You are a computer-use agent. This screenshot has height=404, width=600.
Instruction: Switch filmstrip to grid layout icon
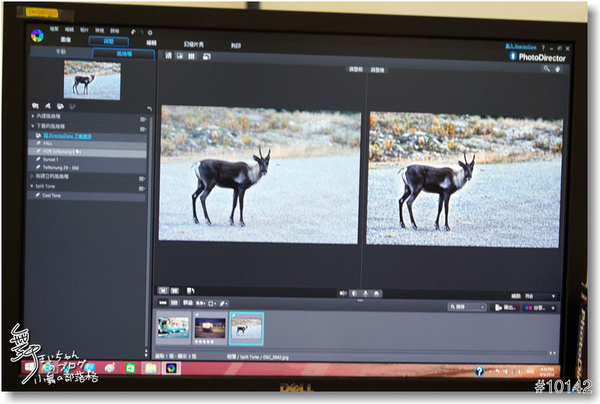(174, 303)
